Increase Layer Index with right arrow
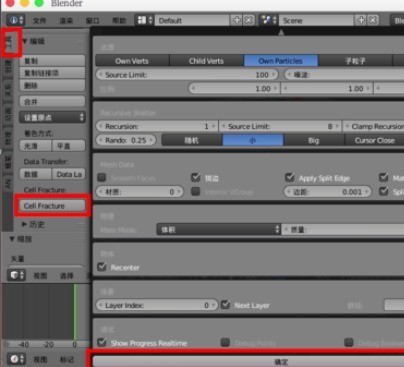The image size is (404, 367). tap(213, 305)
